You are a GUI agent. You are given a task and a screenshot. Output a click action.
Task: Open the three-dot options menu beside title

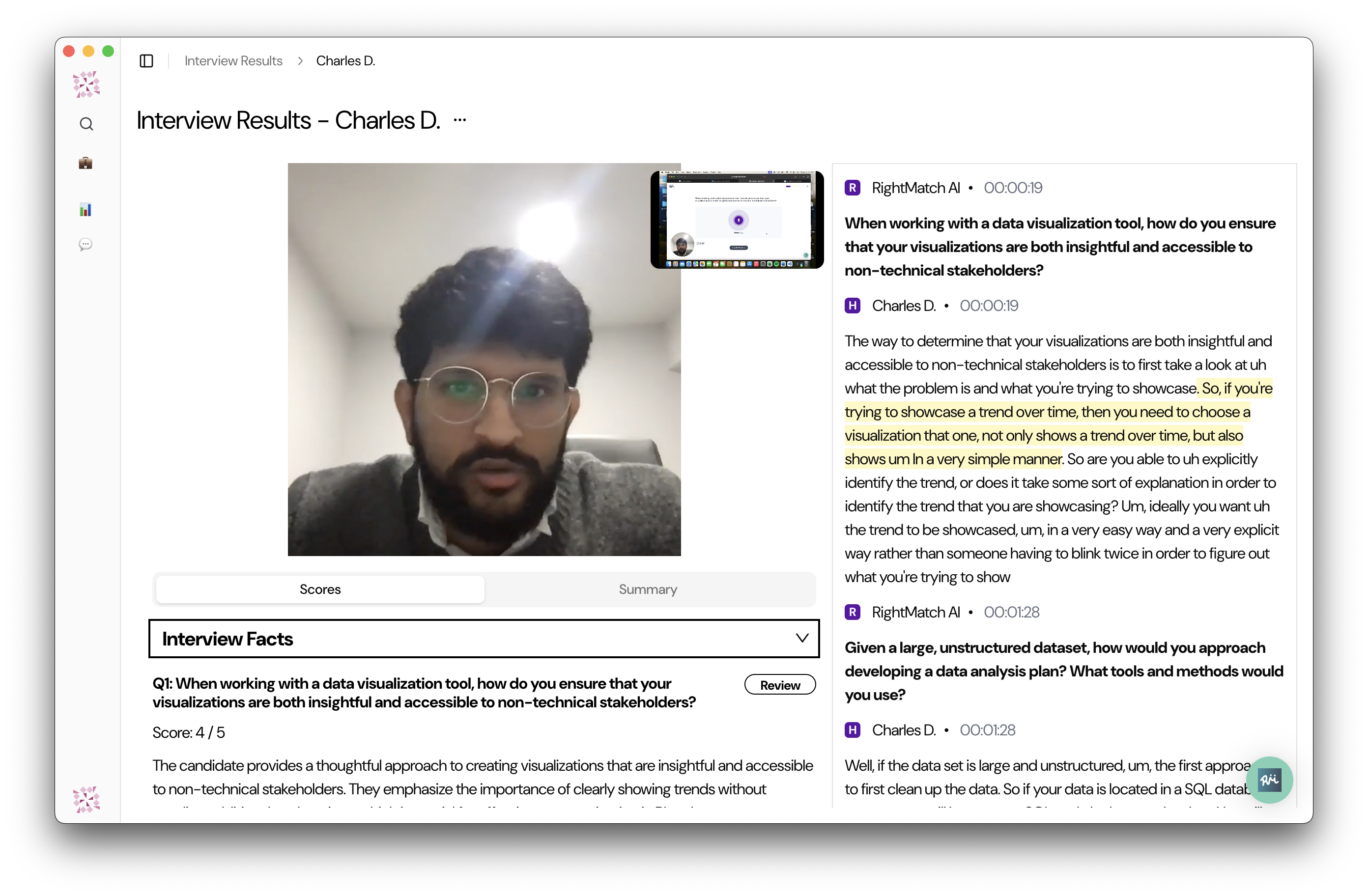(460, 120)
